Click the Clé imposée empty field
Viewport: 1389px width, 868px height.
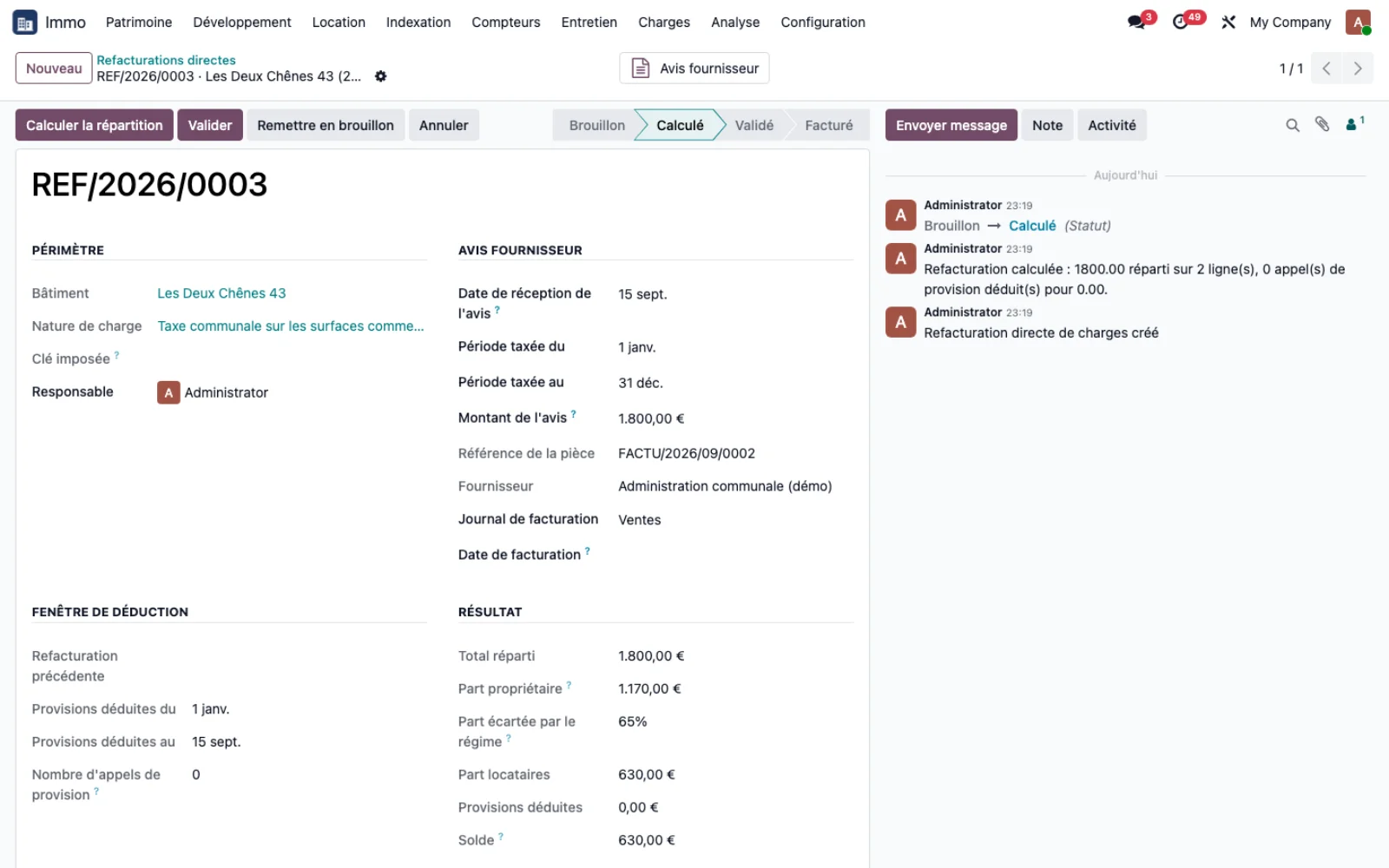[292, 359]
